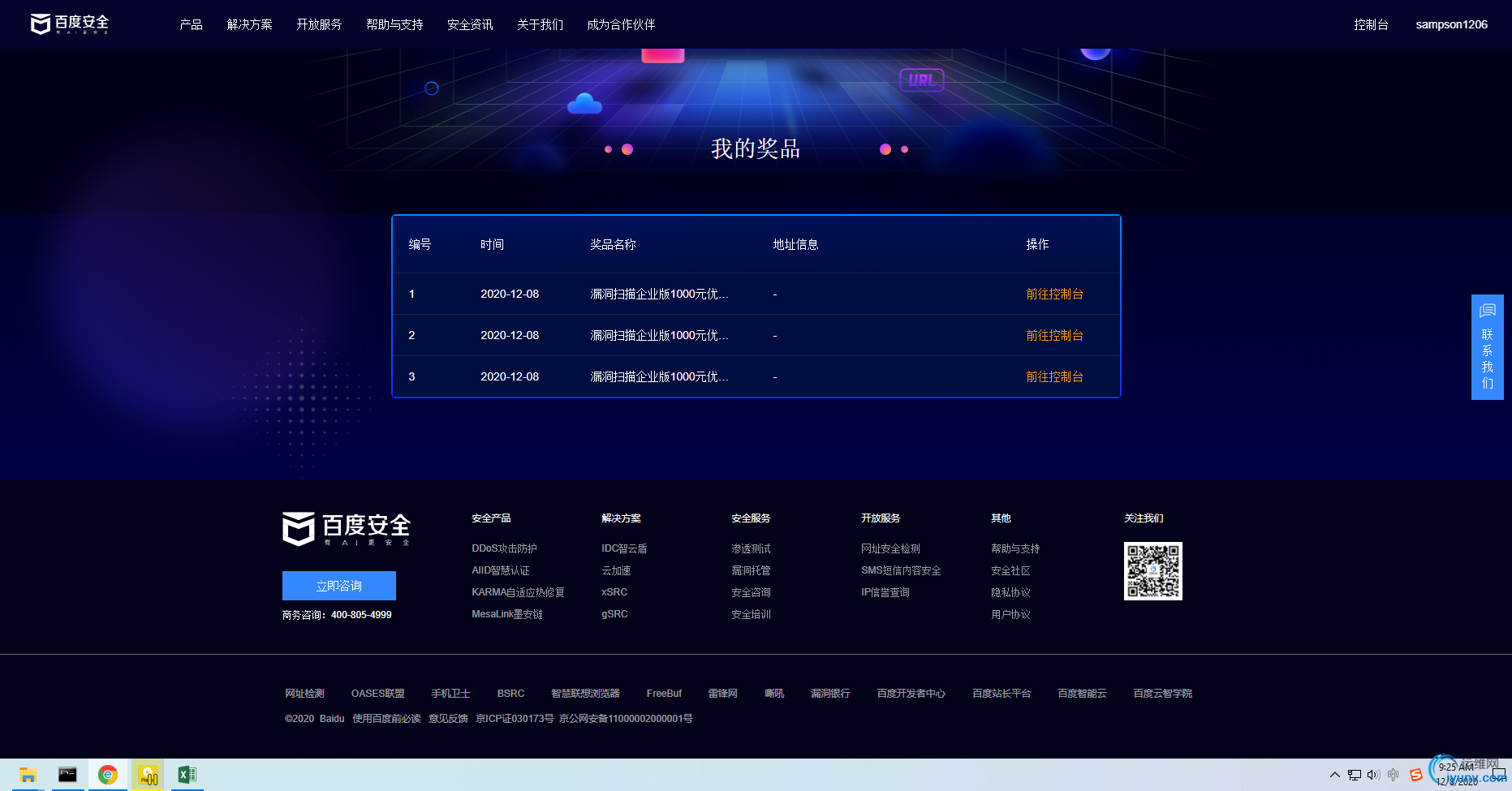1512x791 pixels.
Task: Click the 关注我们 QR code image
Action: click(1153, 571)
